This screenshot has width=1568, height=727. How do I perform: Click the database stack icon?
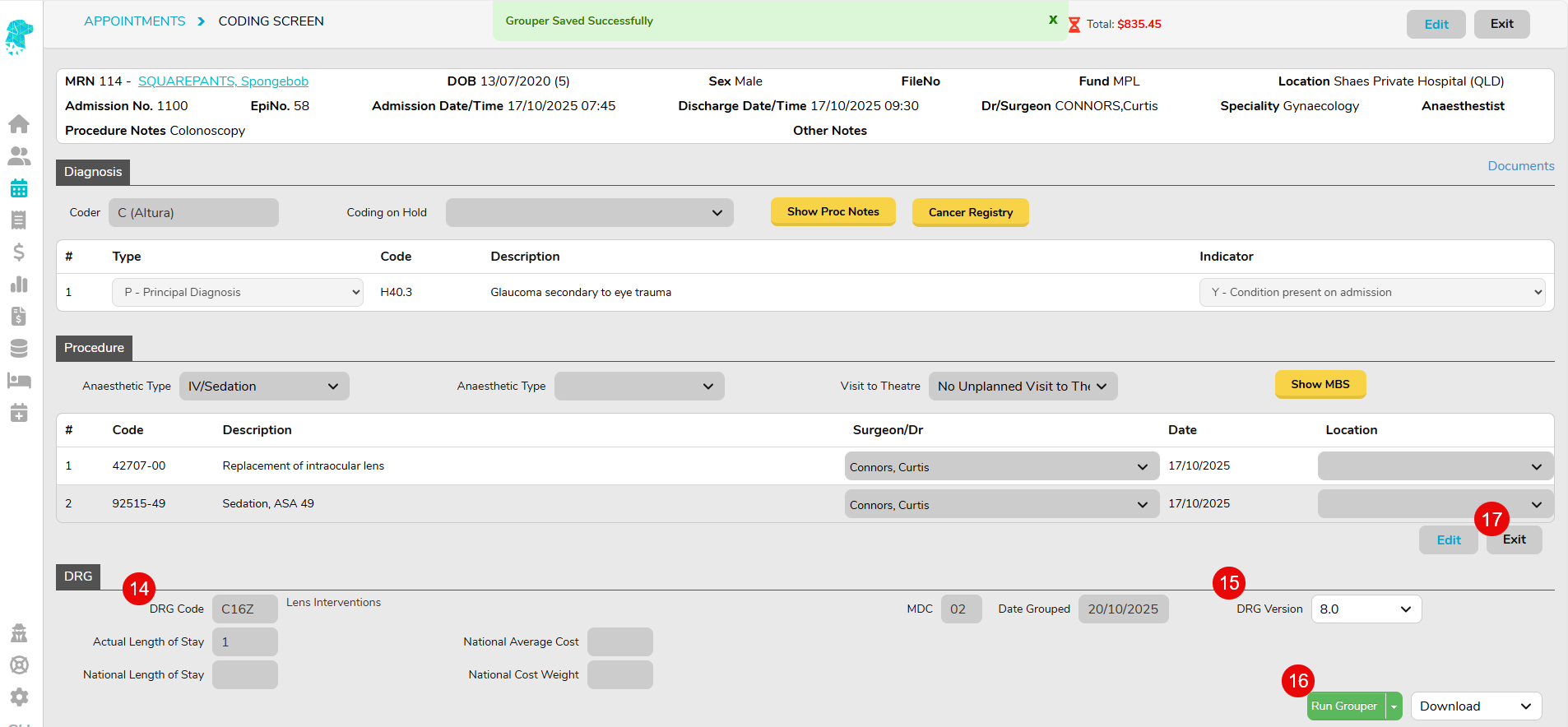pyautogui.click(x=19, y=349)
